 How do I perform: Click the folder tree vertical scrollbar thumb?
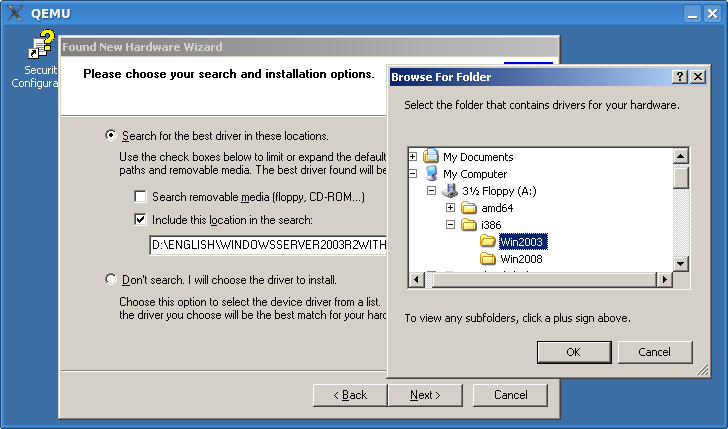click(680, 177)
